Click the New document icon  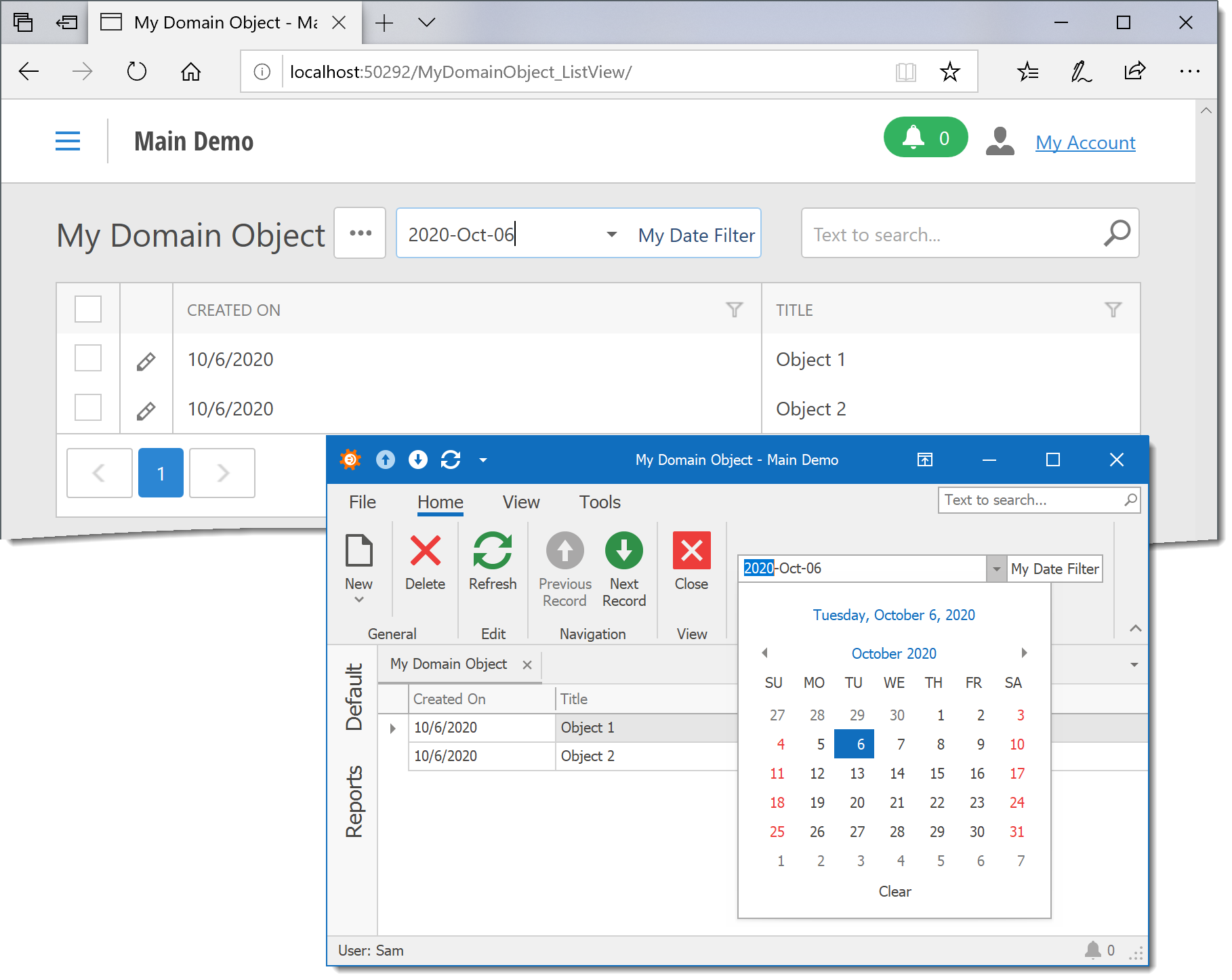358,550
